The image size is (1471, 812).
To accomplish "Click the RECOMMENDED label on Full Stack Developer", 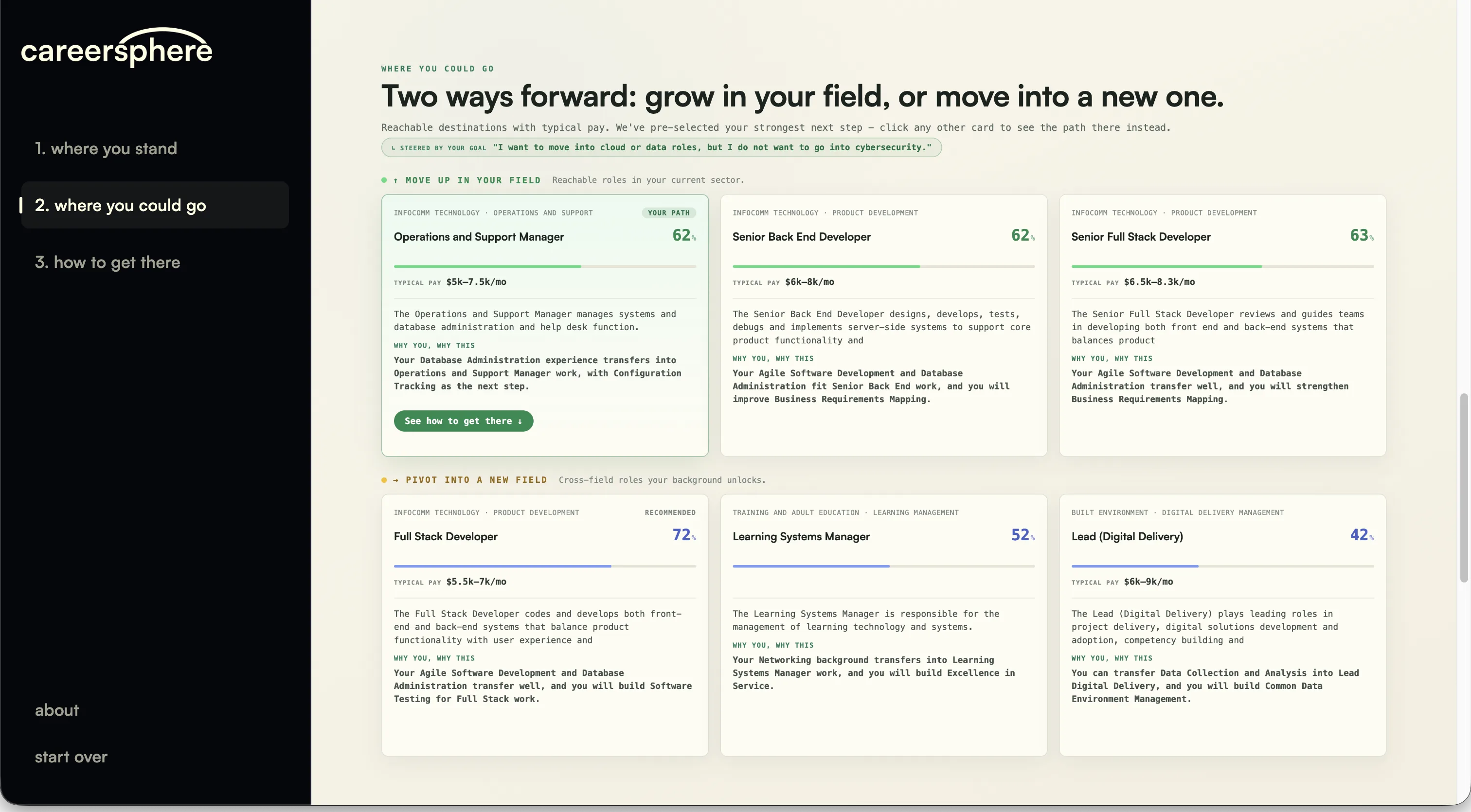I will pos(670,512).
